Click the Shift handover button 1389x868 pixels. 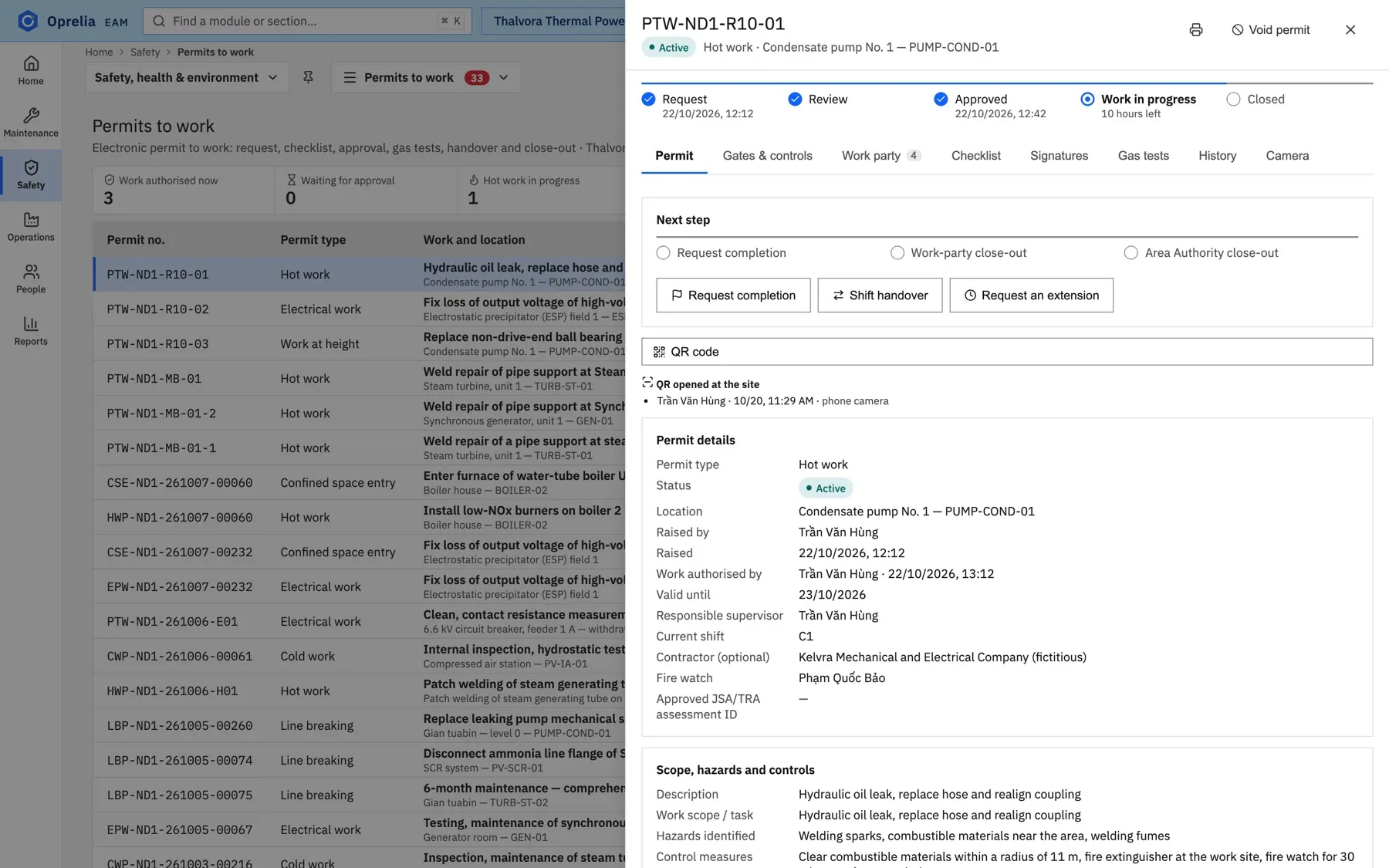pyautogui.click(x=880, y=295)
